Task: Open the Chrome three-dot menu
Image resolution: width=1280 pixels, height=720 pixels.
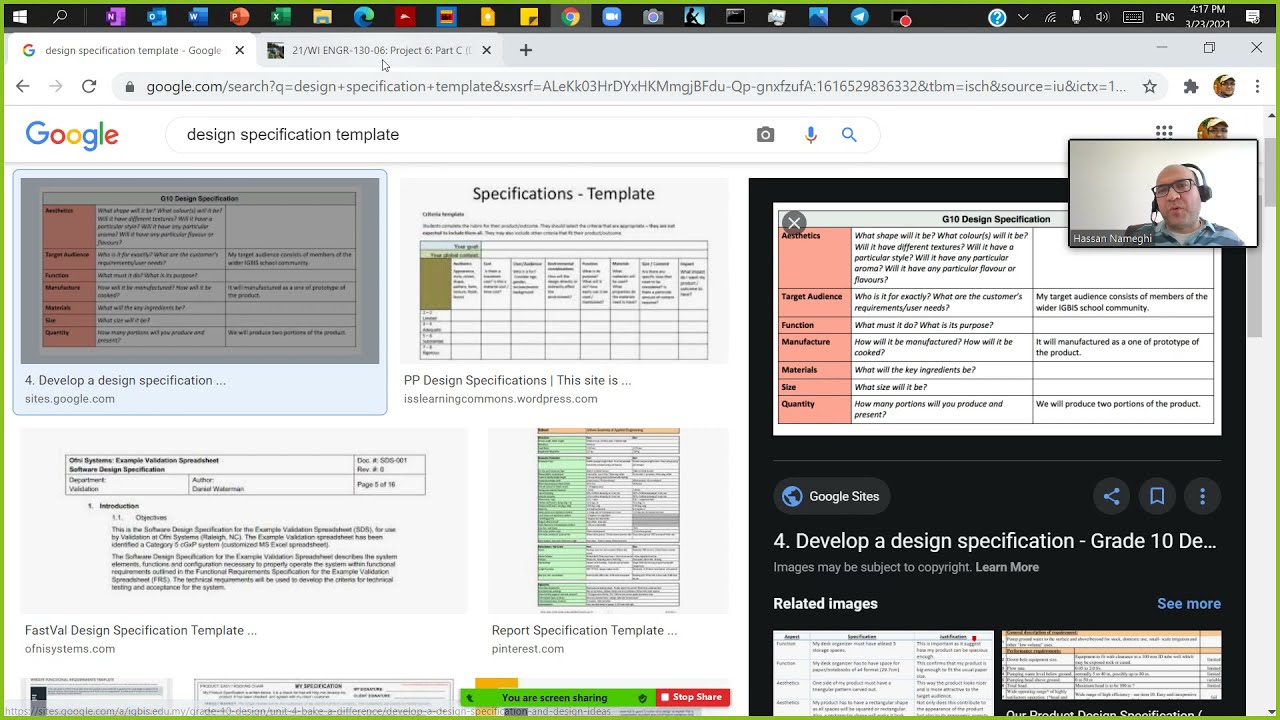Action: click(x=1257, y=87)
